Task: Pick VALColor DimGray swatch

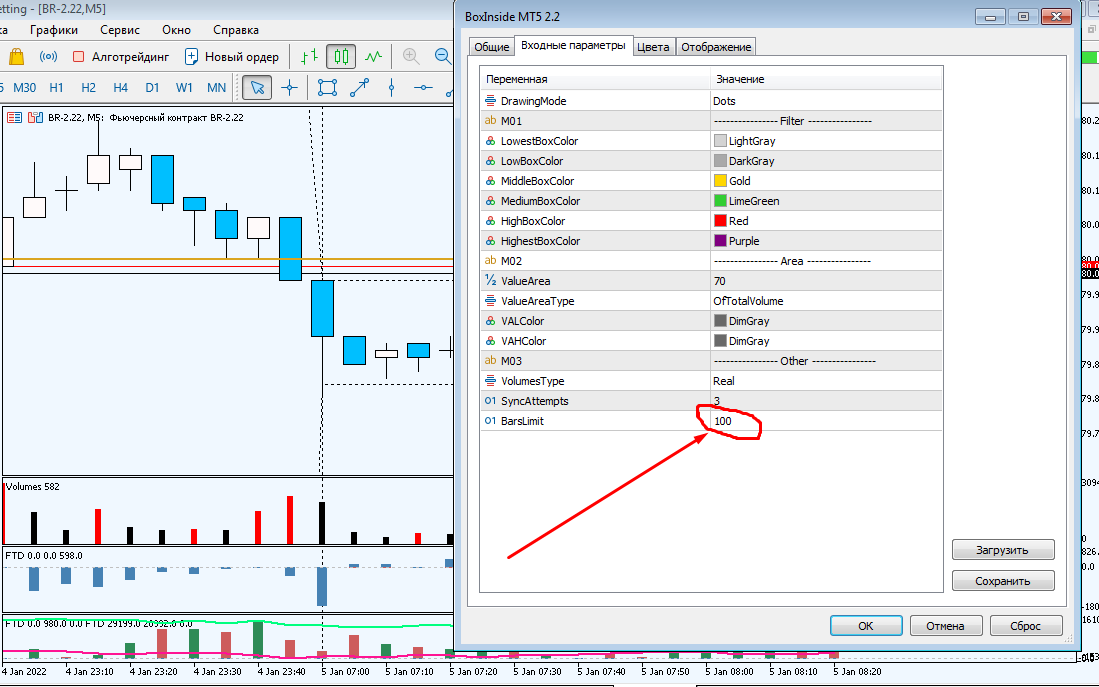Action: (x=720, y=320)
